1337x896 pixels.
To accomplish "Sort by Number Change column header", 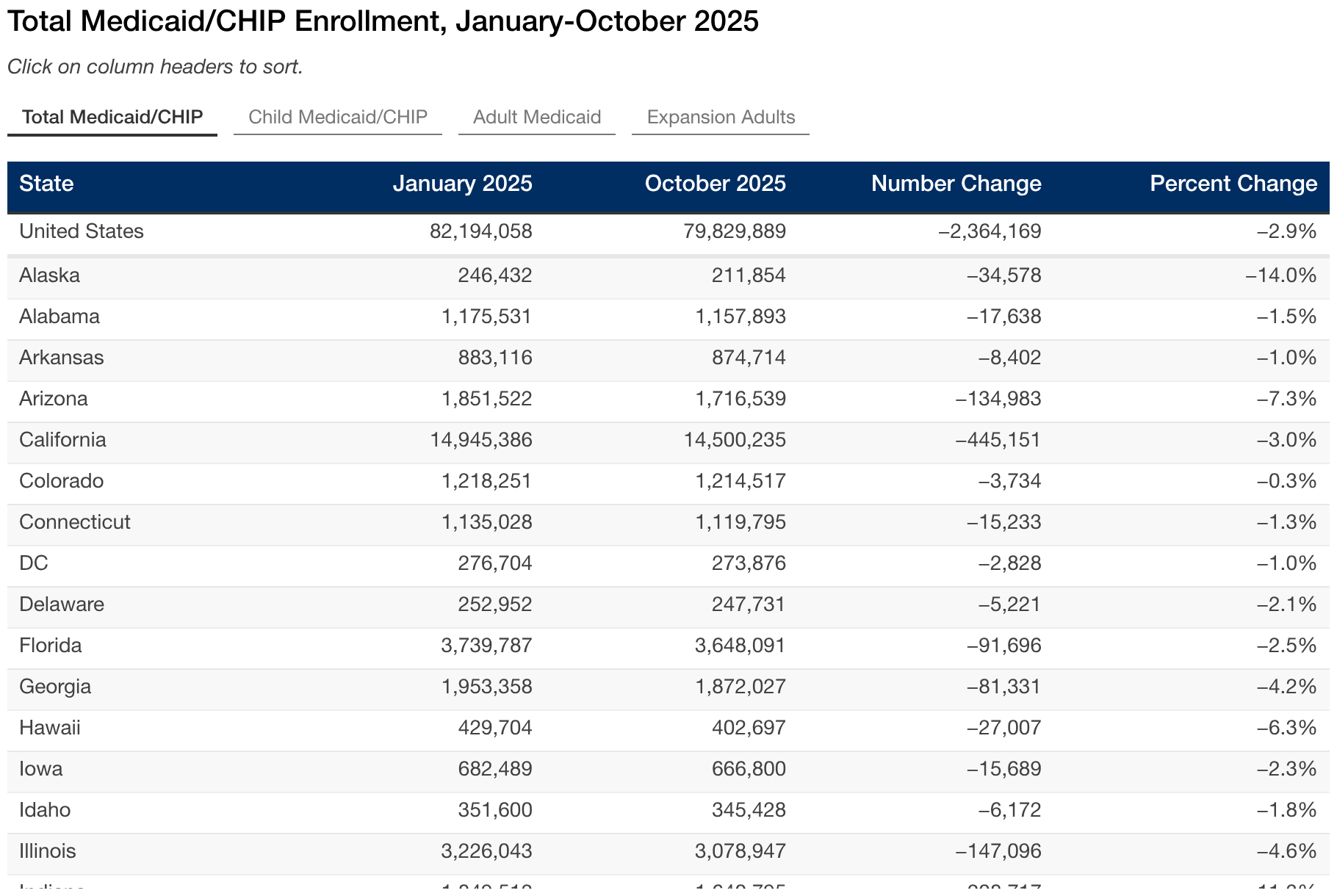I will click(956, 184).
